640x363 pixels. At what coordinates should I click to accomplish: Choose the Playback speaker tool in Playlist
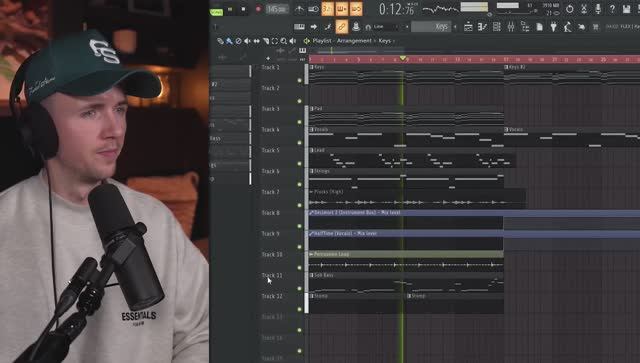tap(293, 41)
